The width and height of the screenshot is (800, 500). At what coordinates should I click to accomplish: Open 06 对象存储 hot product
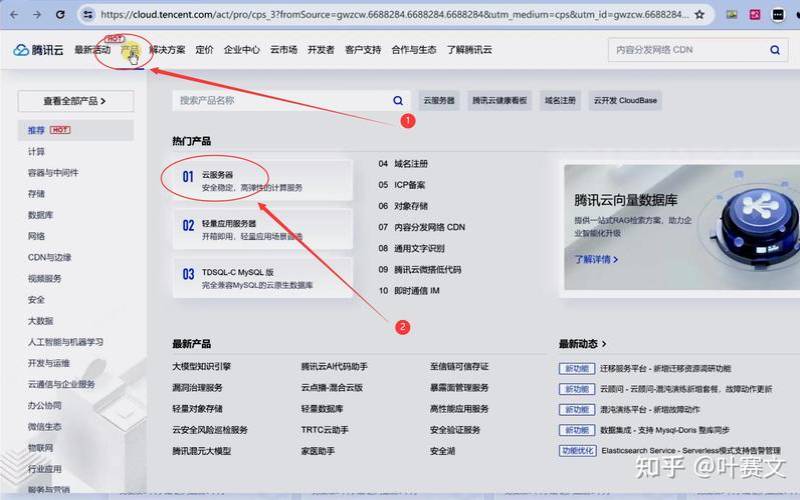click(x=403, y=206)
